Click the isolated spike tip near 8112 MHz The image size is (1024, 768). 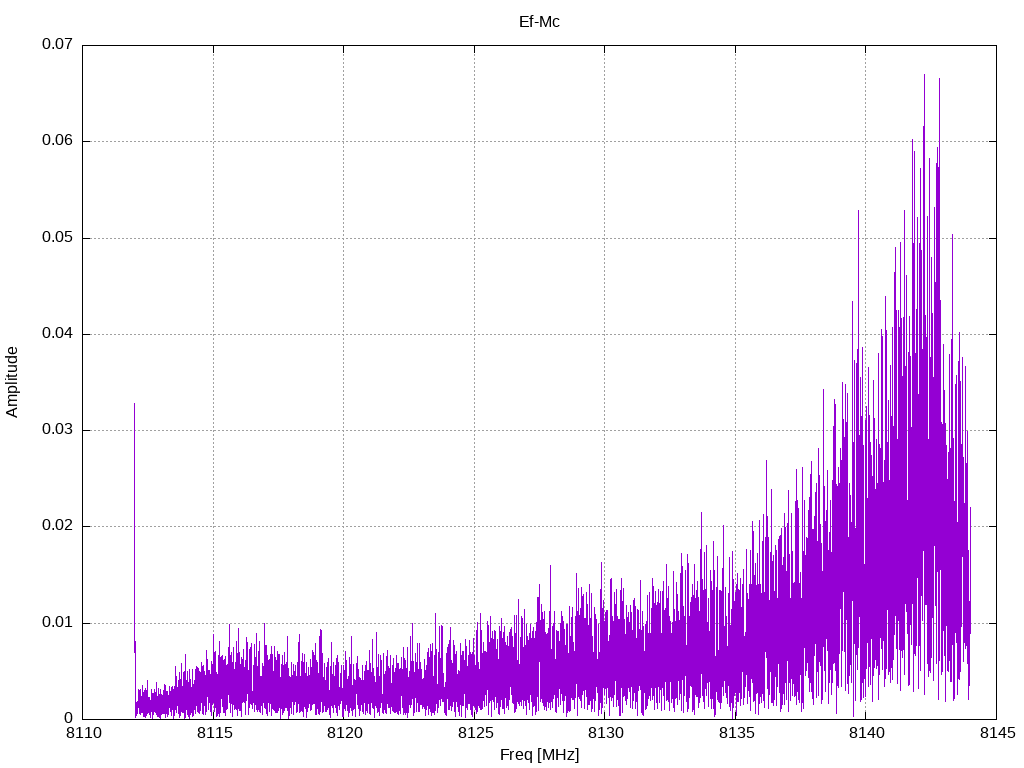134,404
